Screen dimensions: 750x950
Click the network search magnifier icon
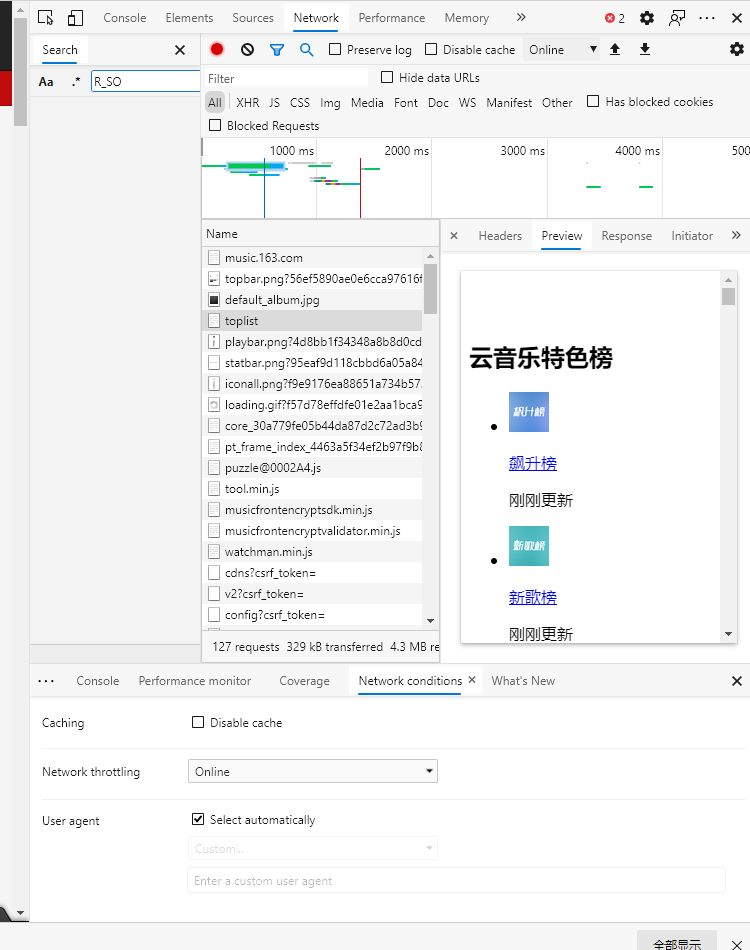[x=307, y=50]
